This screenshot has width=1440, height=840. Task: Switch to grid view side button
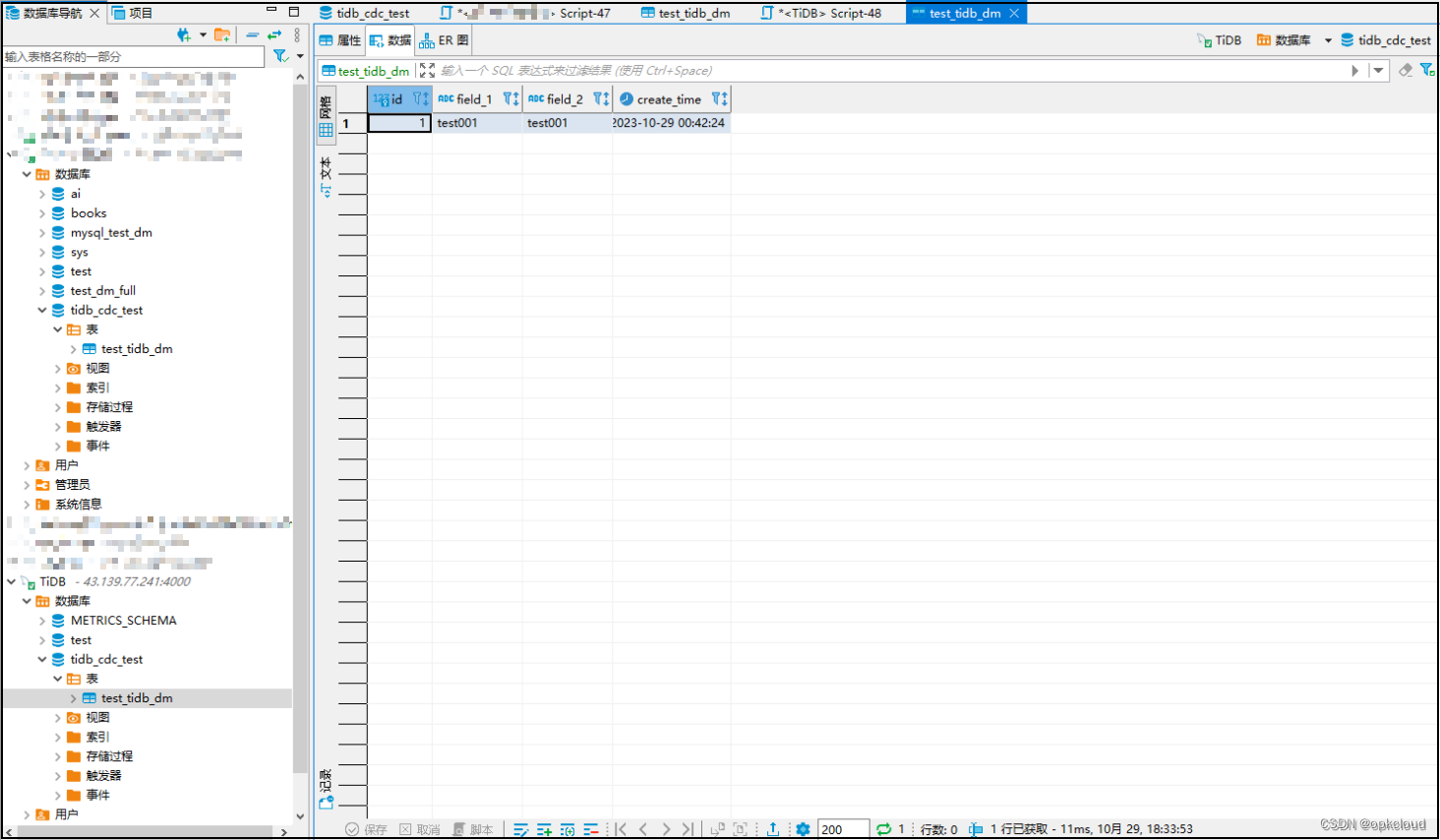(x=327, y=115)
